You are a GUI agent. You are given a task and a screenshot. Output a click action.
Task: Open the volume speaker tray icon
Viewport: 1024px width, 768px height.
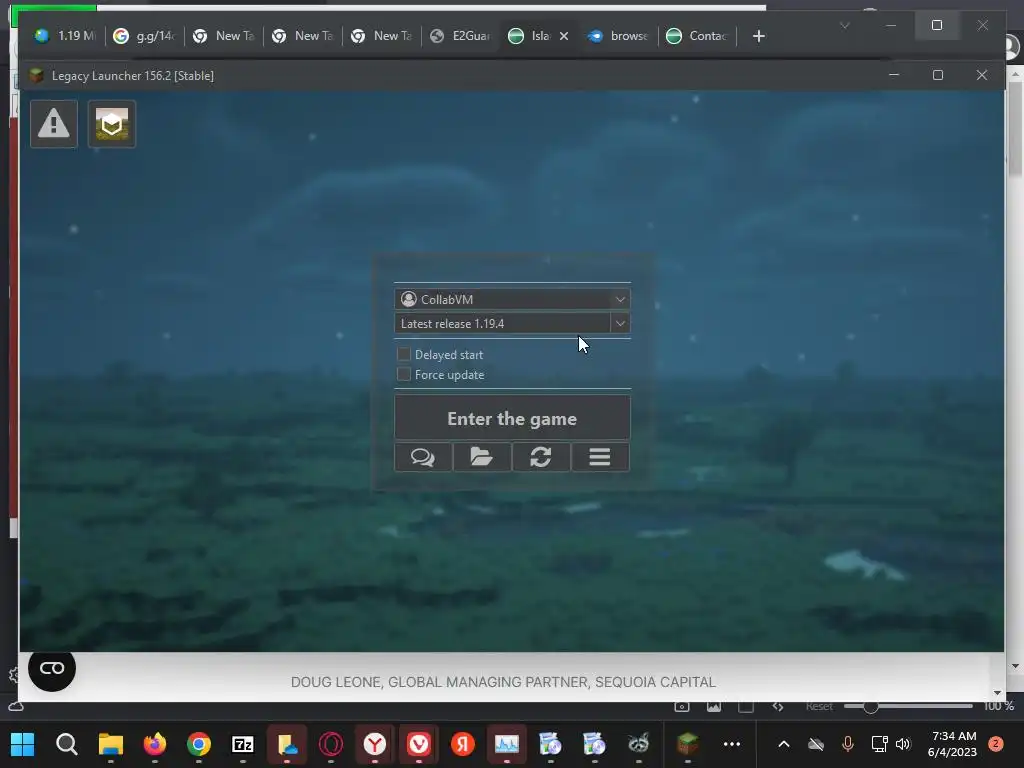[903, 744]
